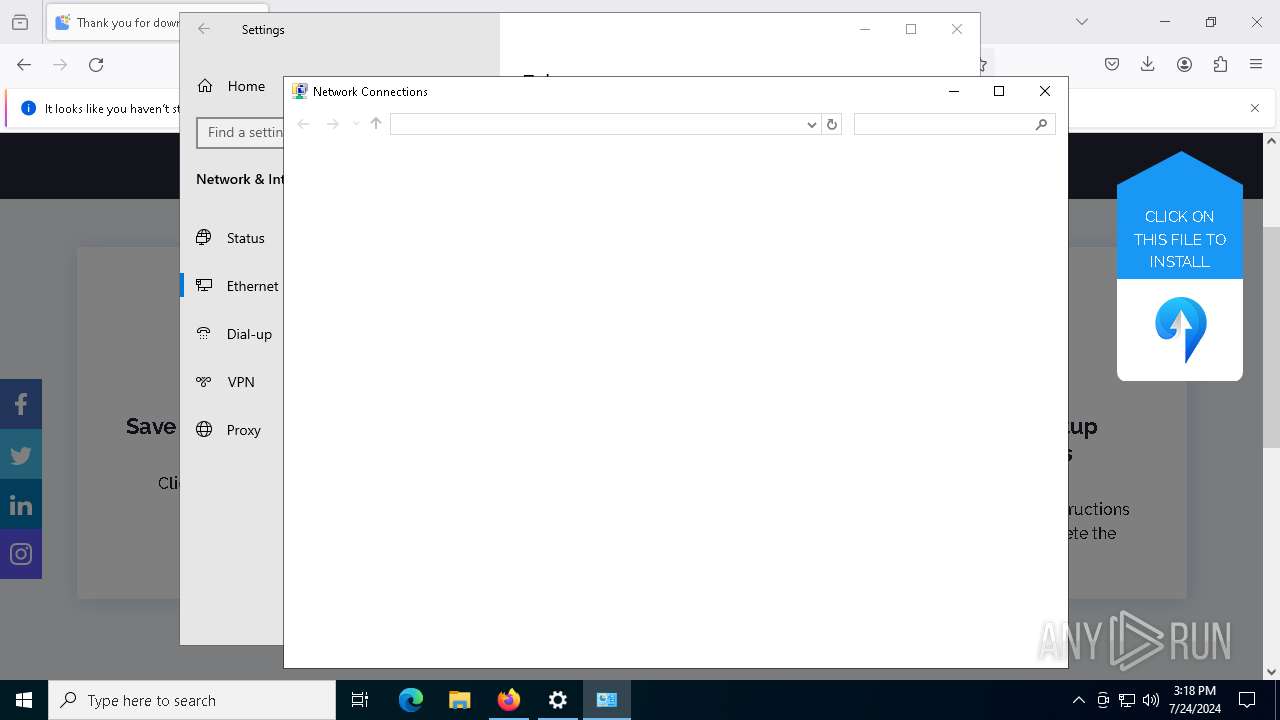Click the Find a setting search box
The height and width of the screenshot is (720, 1280).
[x=241, y=132]
